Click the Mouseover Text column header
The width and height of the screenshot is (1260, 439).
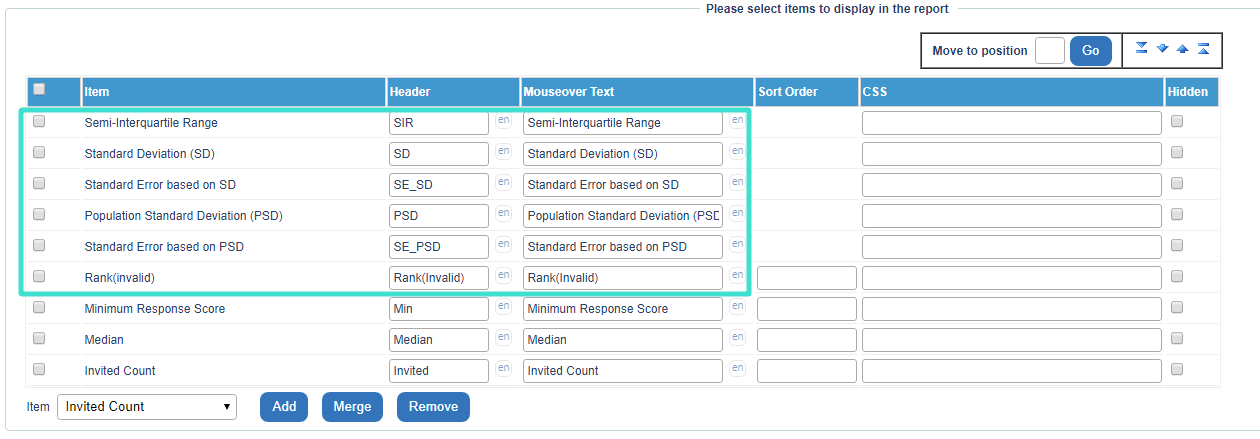click(569, 91)
